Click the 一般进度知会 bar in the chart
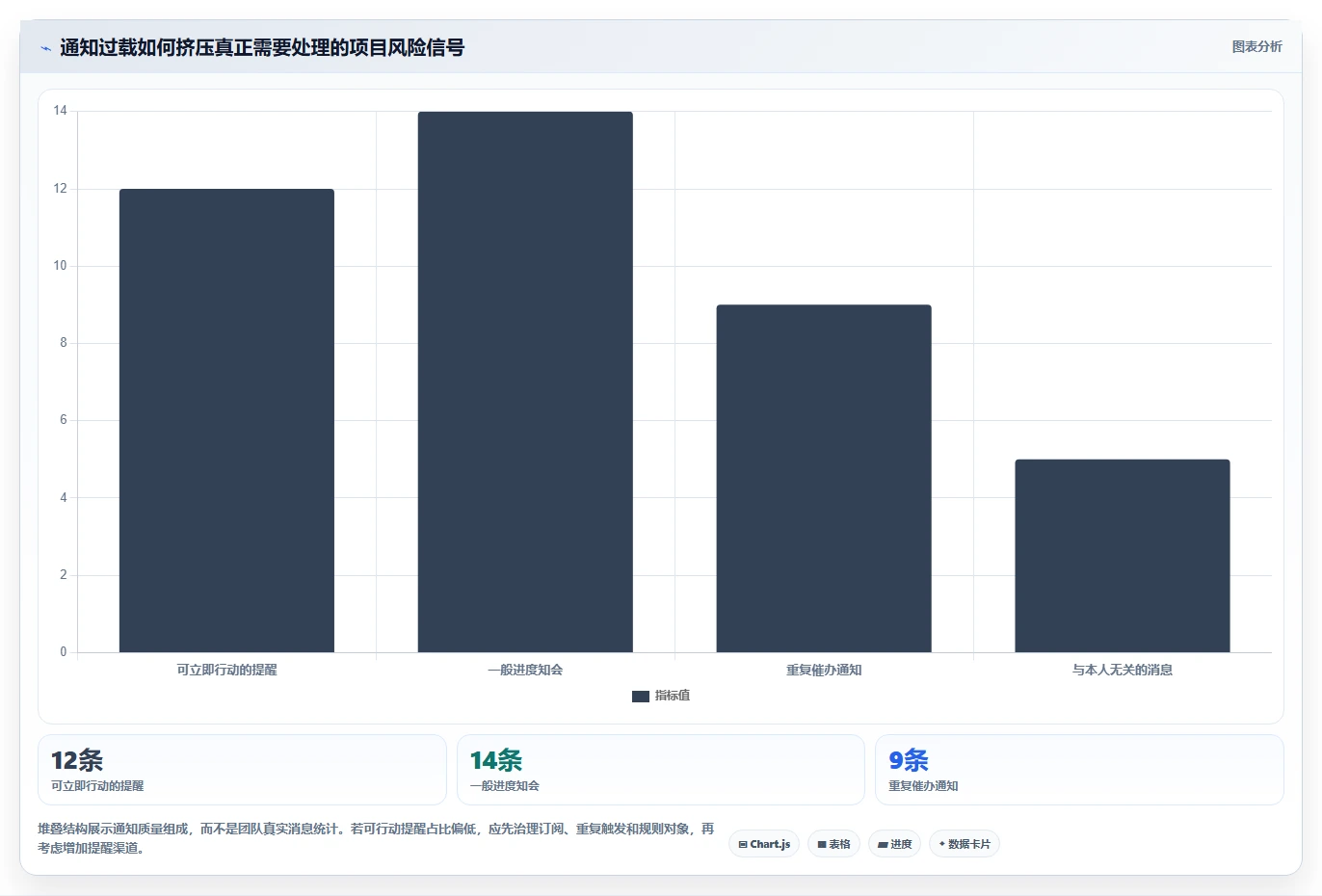1322x896 pixels. tap(525, 382)
